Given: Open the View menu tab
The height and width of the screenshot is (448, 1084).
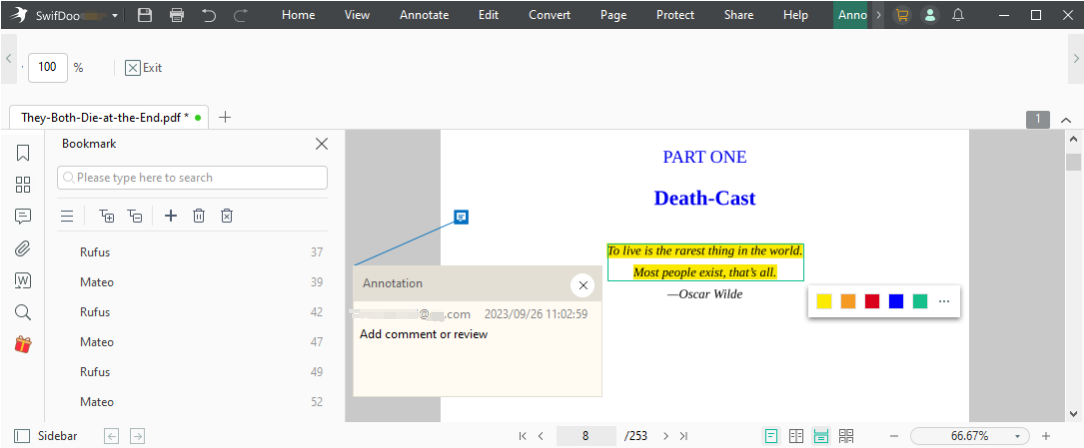Looking at the screenshot, I should point(357,15).
